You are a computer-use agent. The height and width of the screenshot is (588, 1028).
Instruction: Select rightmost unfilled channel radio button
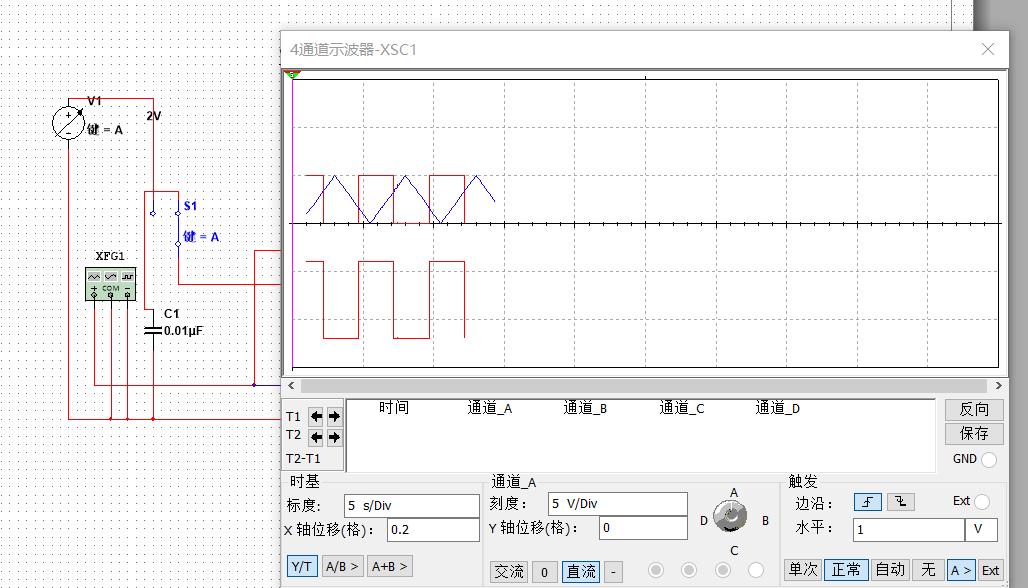tap(756, 570)
